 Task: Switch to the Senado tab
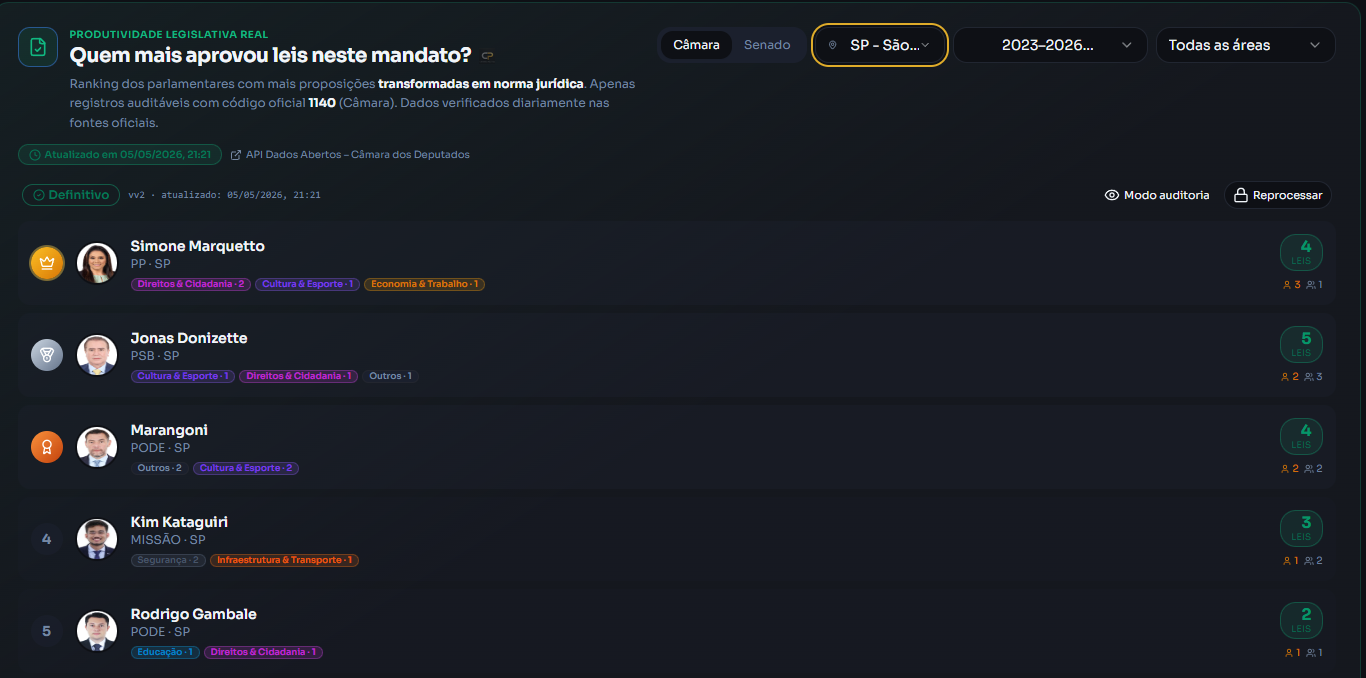pos(767,45)
